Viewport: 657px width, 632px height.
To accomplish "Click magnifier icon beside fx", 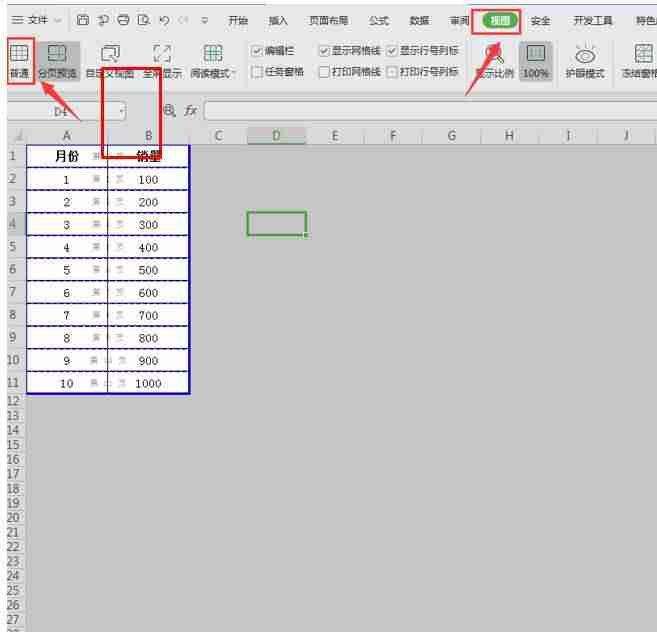I will point(169,111).
